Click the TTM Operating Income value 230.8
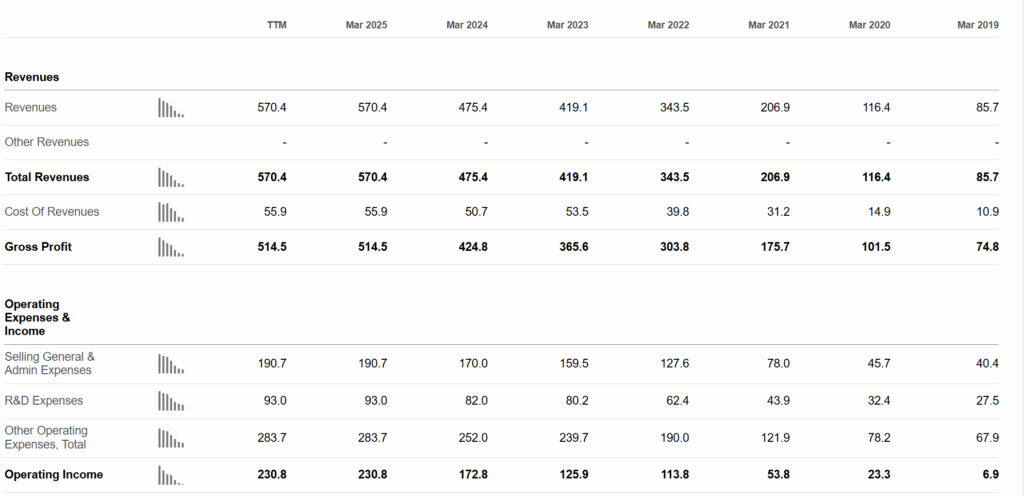1024x496 pixels. pyautogui.click(x=272, y=474)
